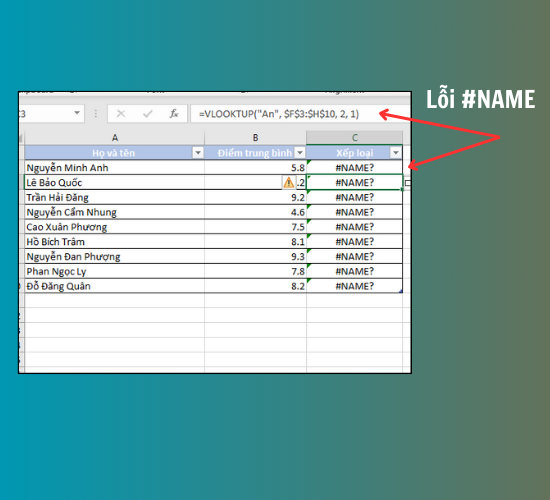The width and height of the screenshot is (550, 500).
Task: Open the Insert Function fx icon
Action: (x=174, y=114)
